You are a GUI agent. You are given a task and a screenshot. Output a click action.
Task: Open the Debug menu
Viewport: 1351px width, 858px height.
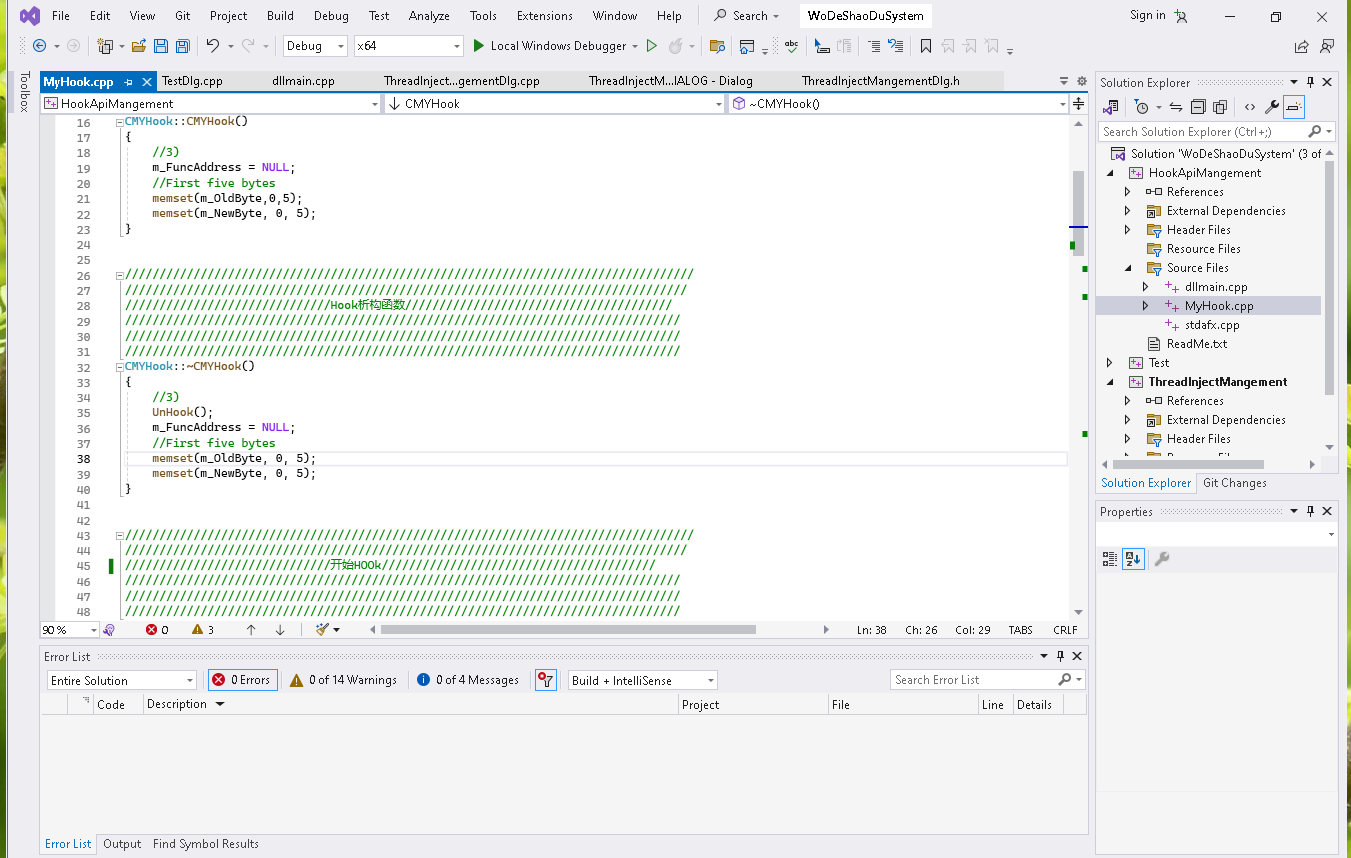[x=331, y=16]
